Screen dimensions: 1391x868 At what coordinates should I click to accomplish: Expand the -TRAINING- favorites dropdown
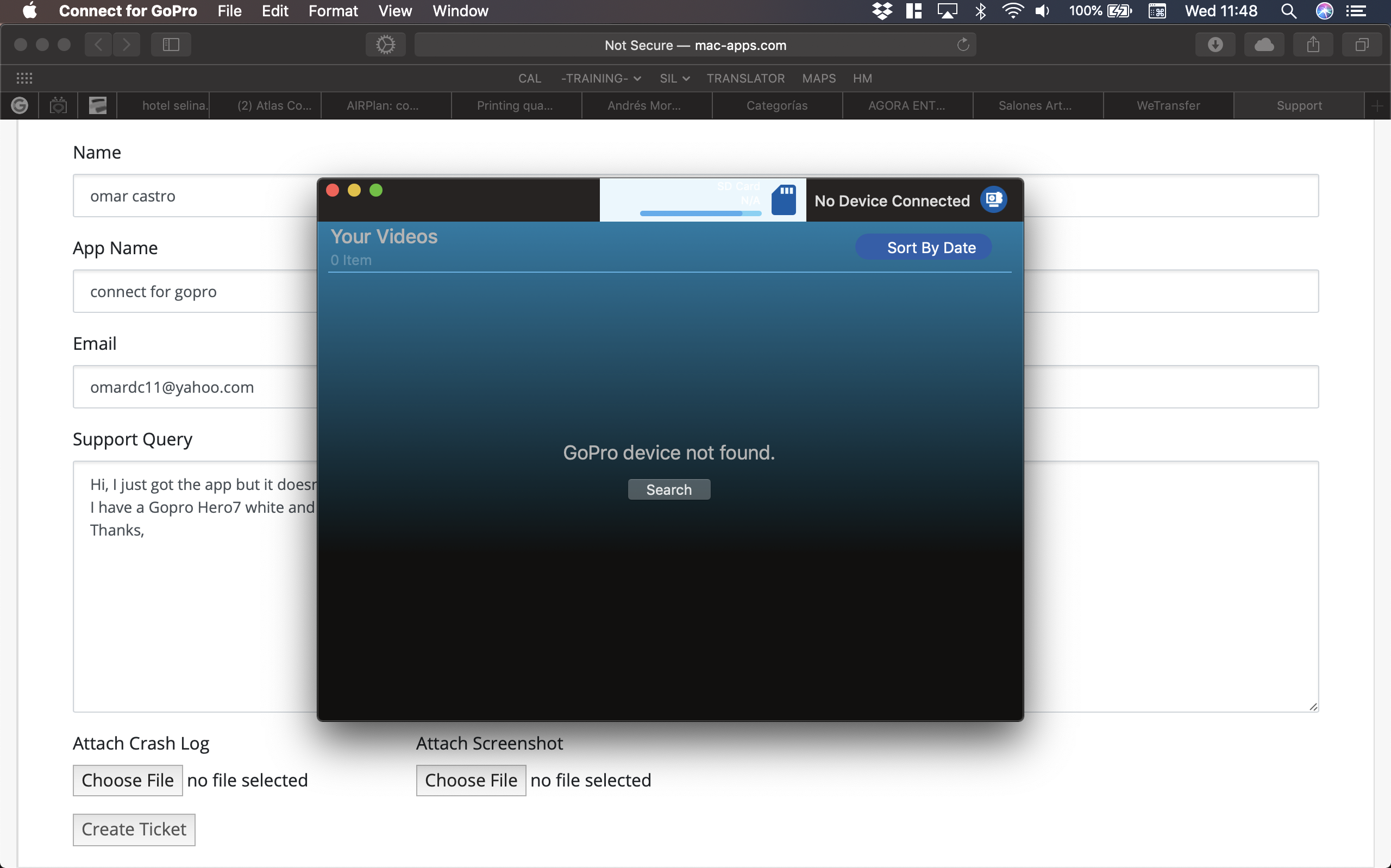(600, 78)
